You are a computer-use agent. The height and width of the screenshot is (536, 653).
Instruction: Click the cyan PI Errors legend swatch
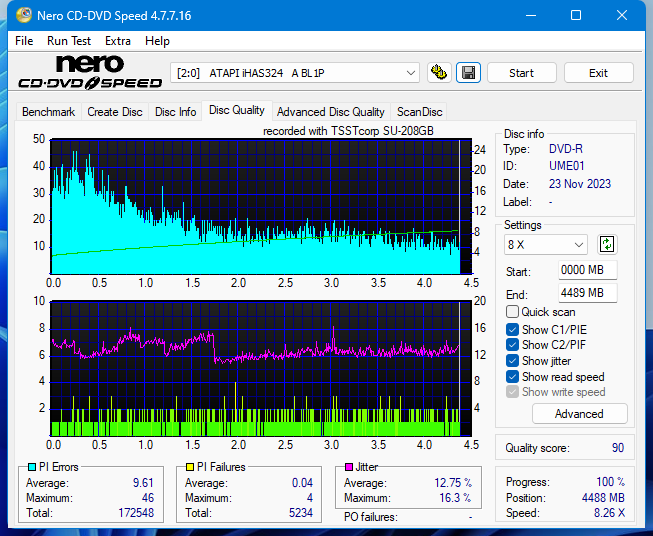pyautogui.click(x=32, y=467)
